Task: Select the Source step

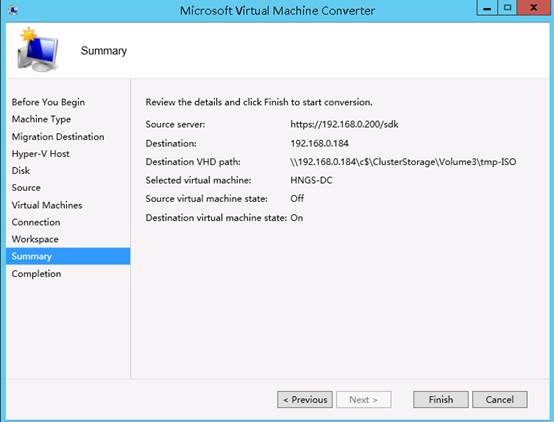Action: click(x=26, y=188)
